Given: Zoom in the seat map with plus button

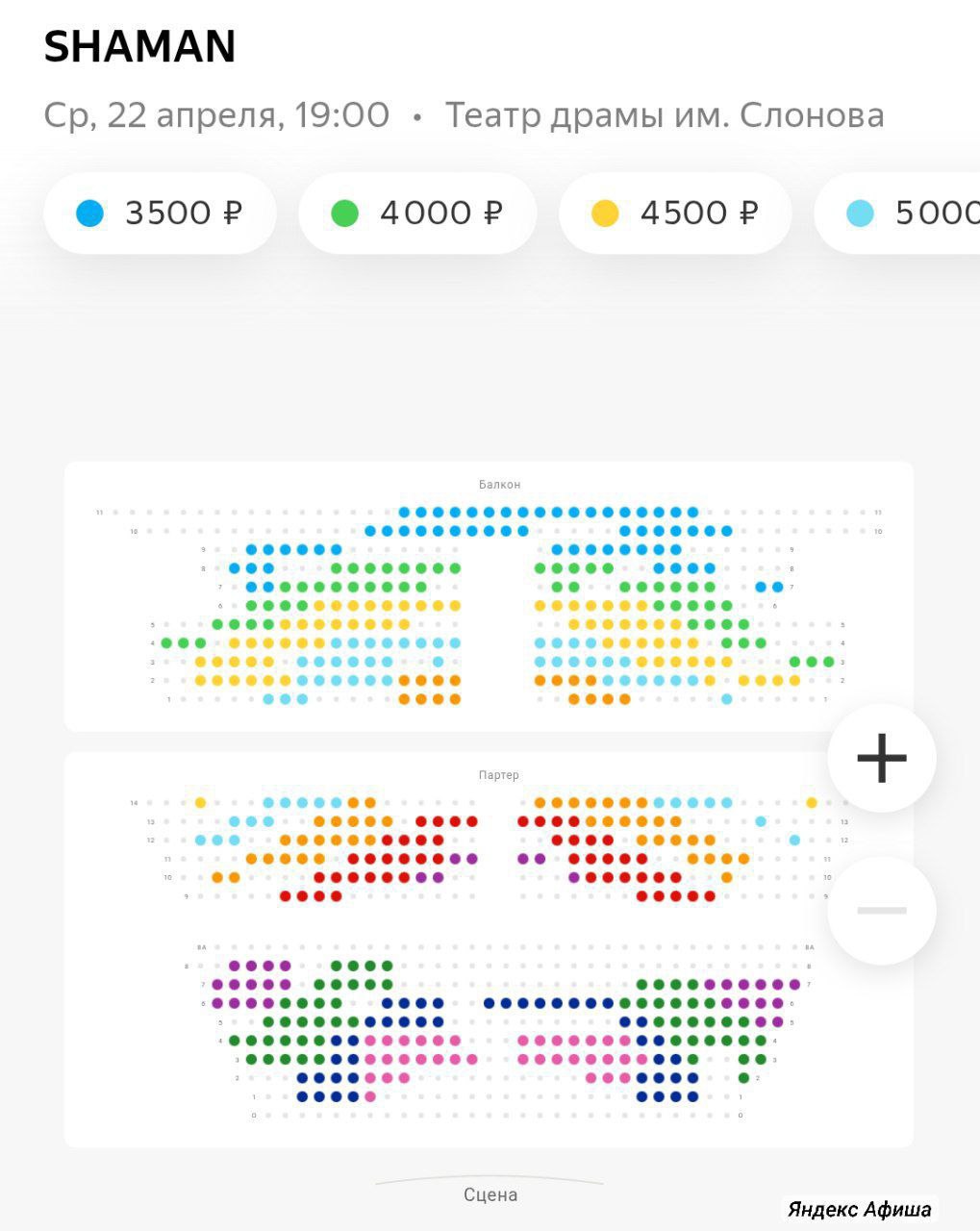Looking at the screenshot, I should (881, 758).
